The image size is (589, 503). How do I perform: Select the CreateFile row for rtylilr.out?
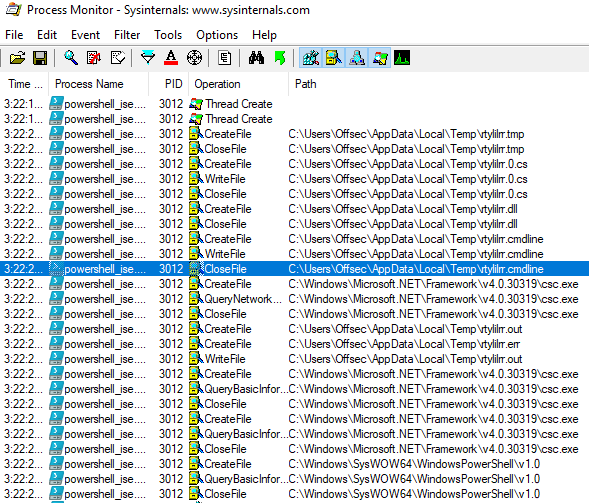click(x=294, y=329)
